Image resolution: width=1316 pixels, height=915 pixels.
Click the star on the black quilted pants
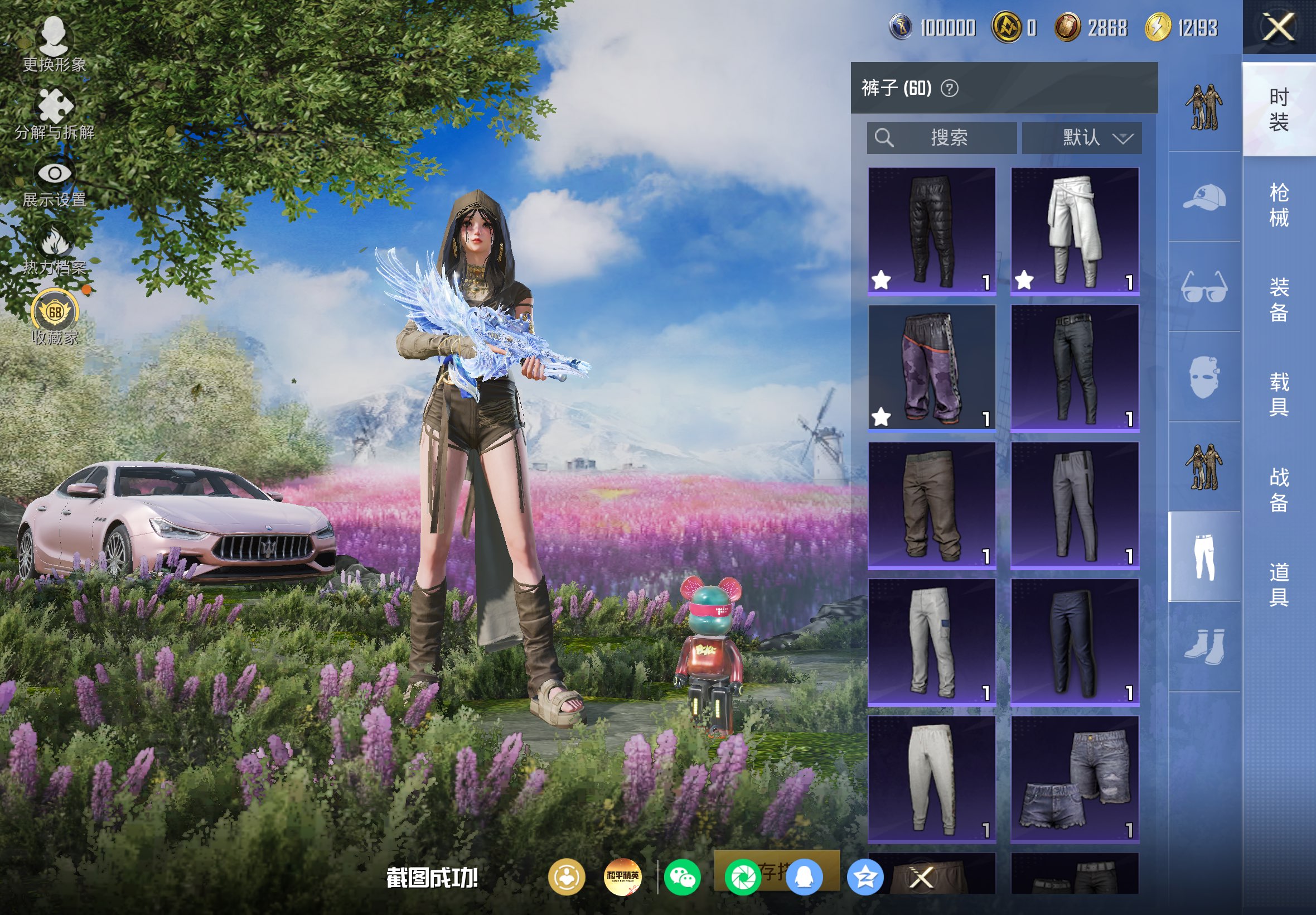[x=881, y=280]
